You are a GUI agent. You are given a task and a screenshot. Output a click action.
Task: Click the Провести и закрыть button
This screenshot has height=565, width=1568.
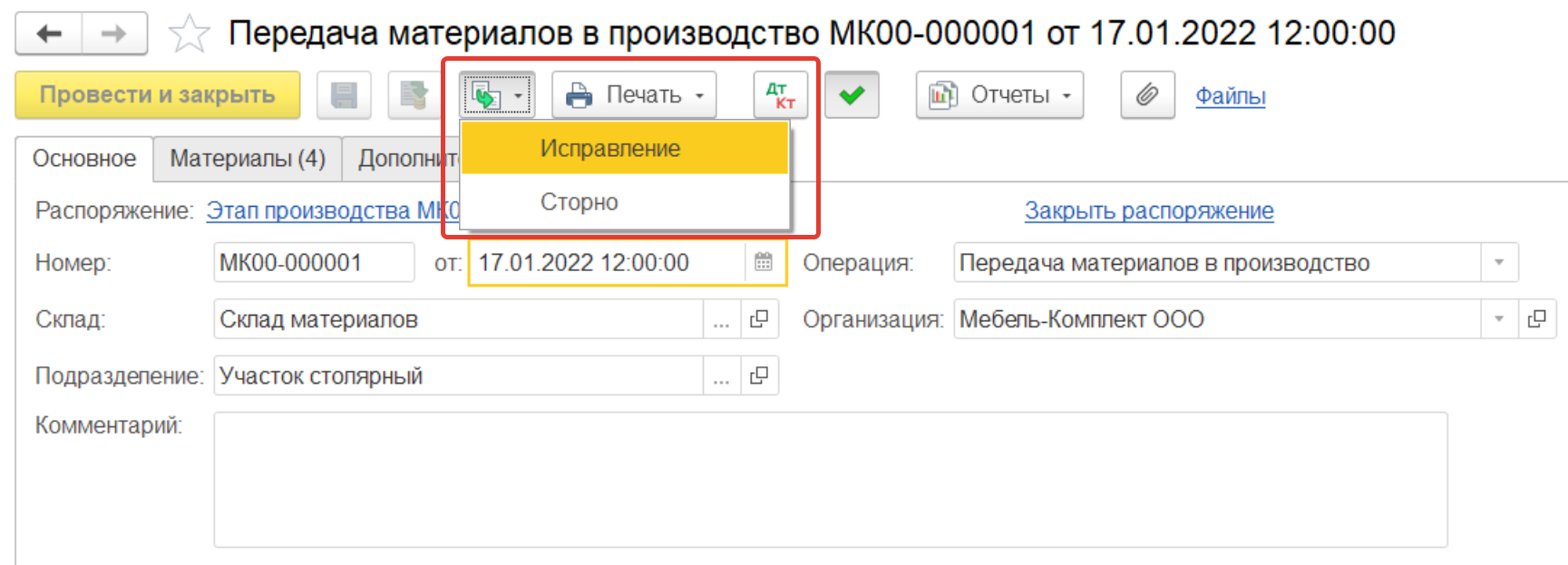pos(158,95)
